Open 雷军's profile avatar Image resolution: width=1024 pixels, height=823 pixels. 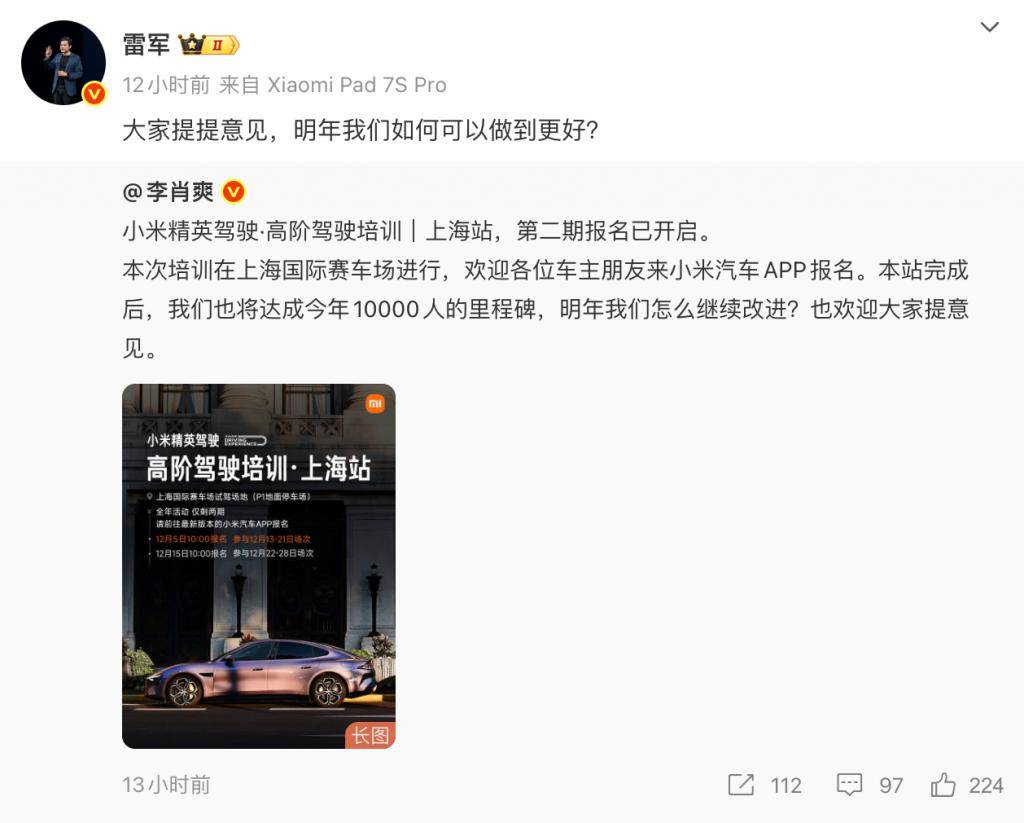(63, 63)
